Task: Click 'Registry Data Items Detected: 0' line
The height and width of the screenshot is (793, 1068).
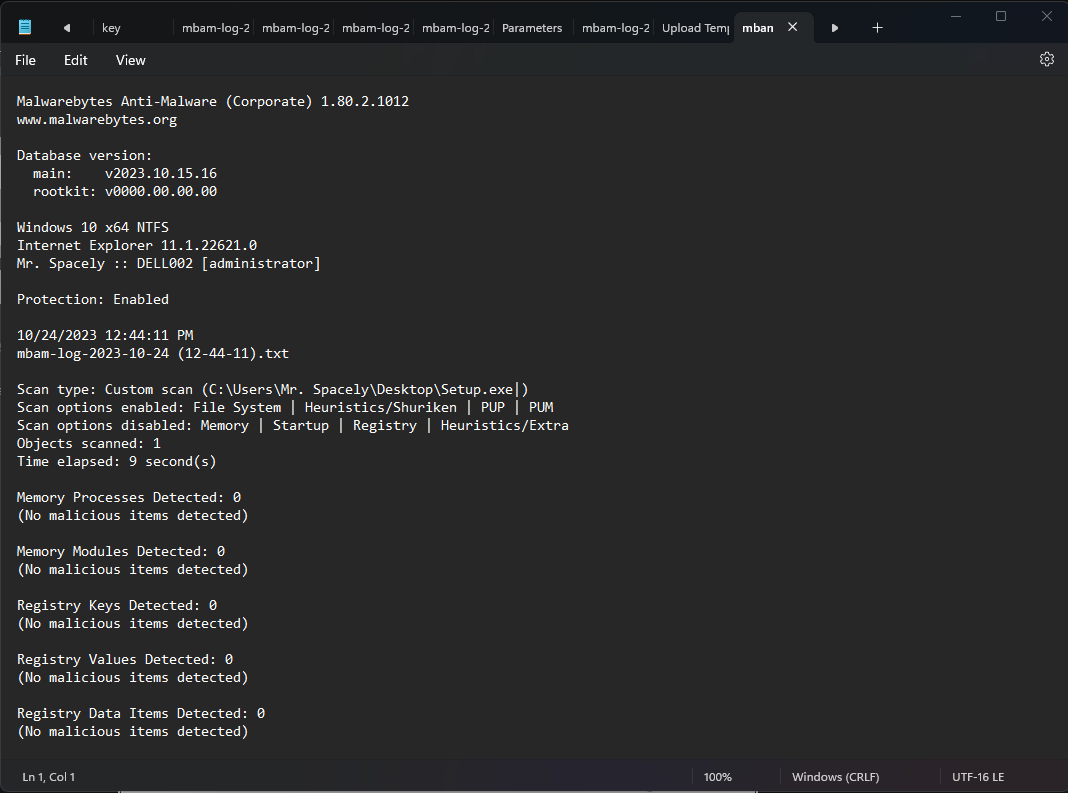Action: [141, 713]
